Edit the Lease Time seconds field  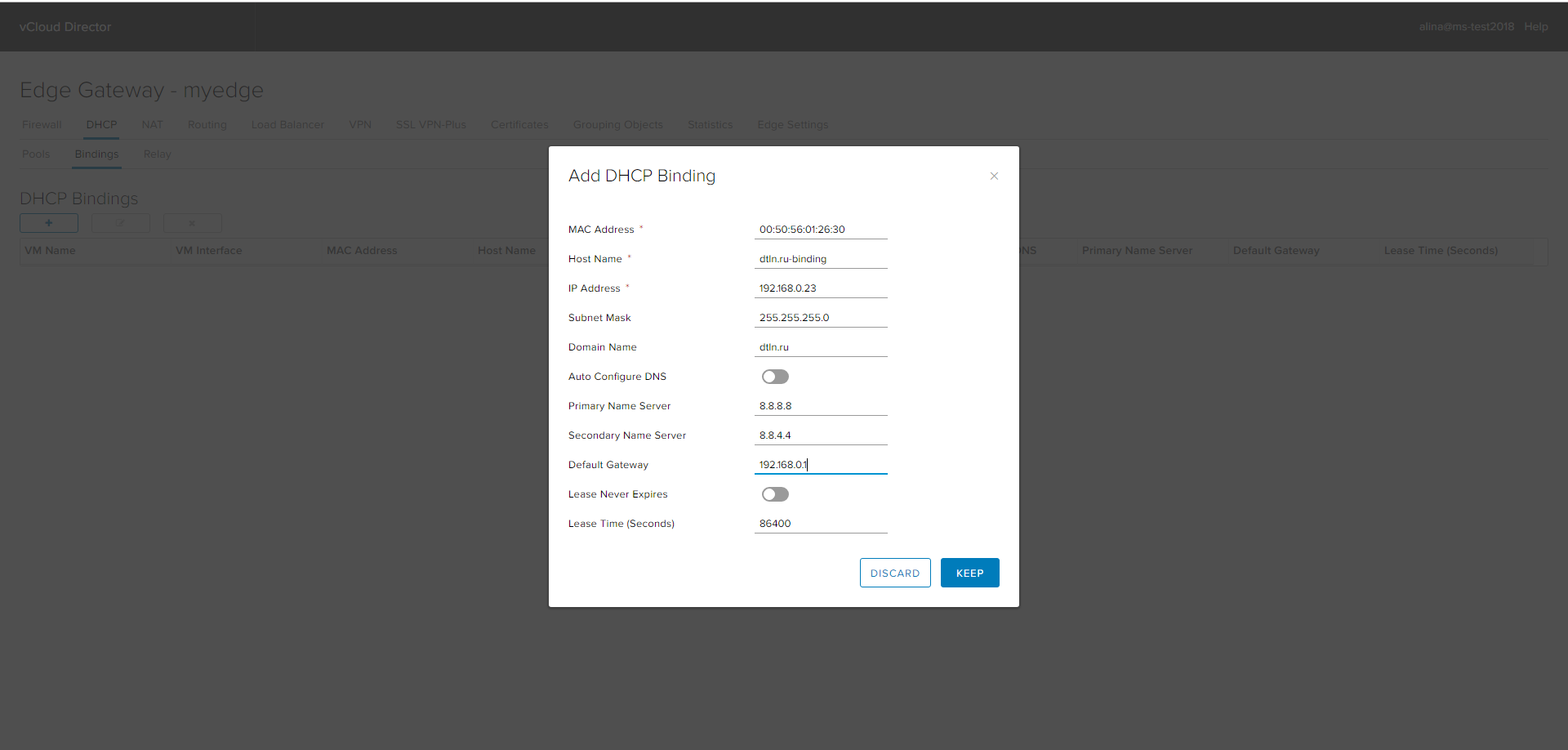click(820, 523)
